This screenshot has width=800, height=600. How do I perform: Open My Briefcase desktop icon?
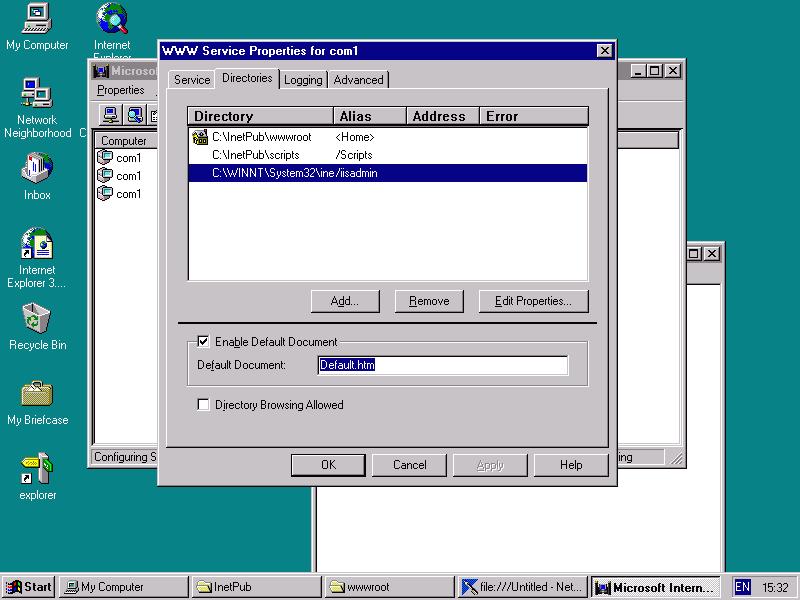(37, 393)
